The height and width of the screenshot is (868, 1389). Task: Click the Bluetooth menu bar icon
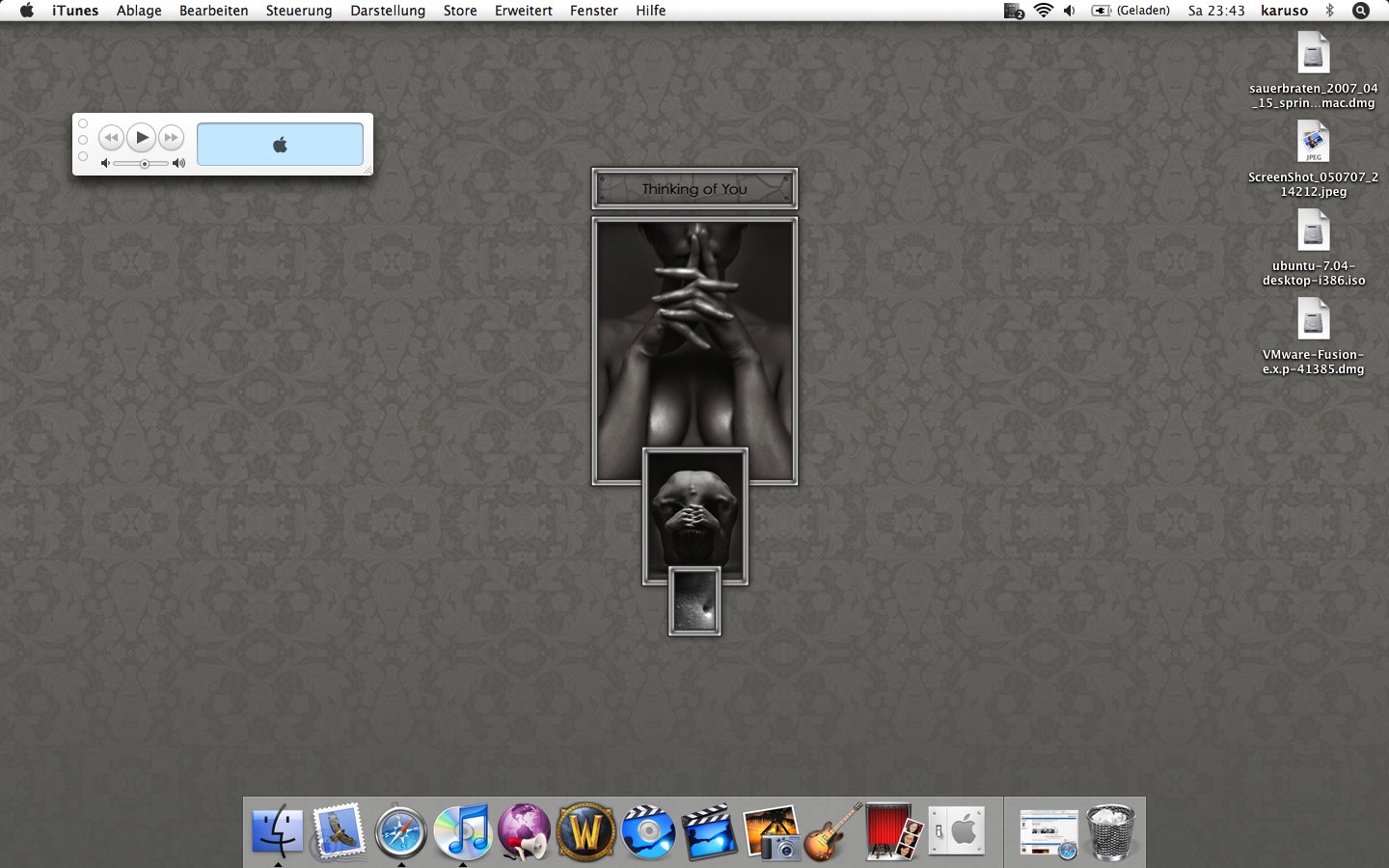(1329, 11)
